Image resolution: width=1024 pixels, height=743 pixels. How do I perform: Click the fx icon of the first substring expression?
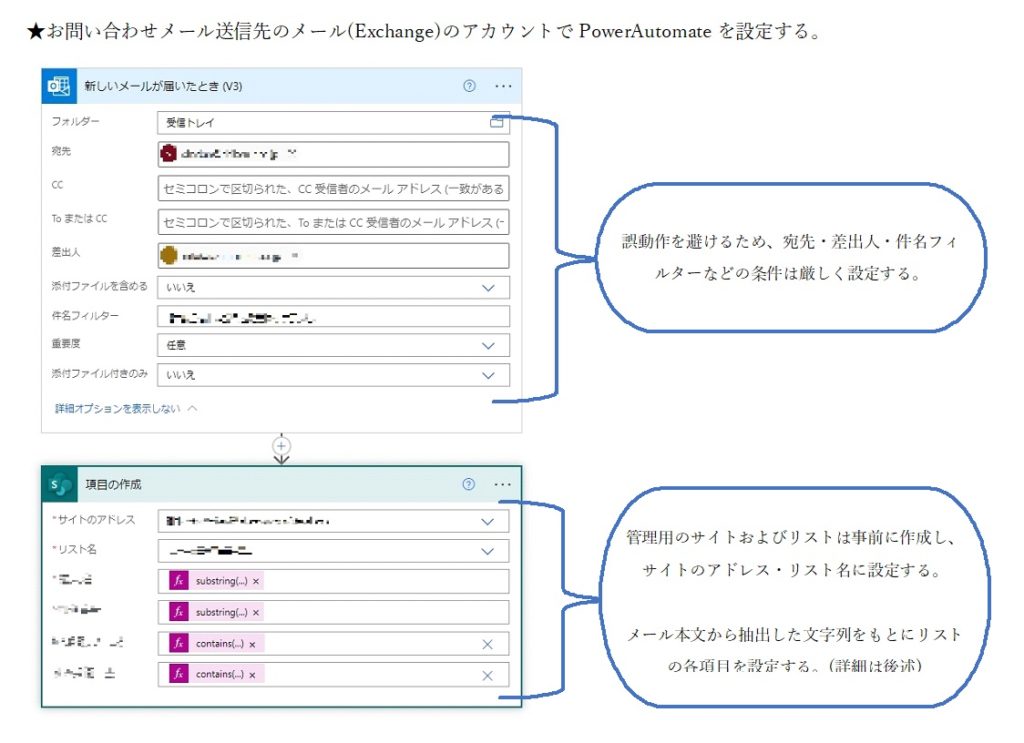tap(179, 581)
